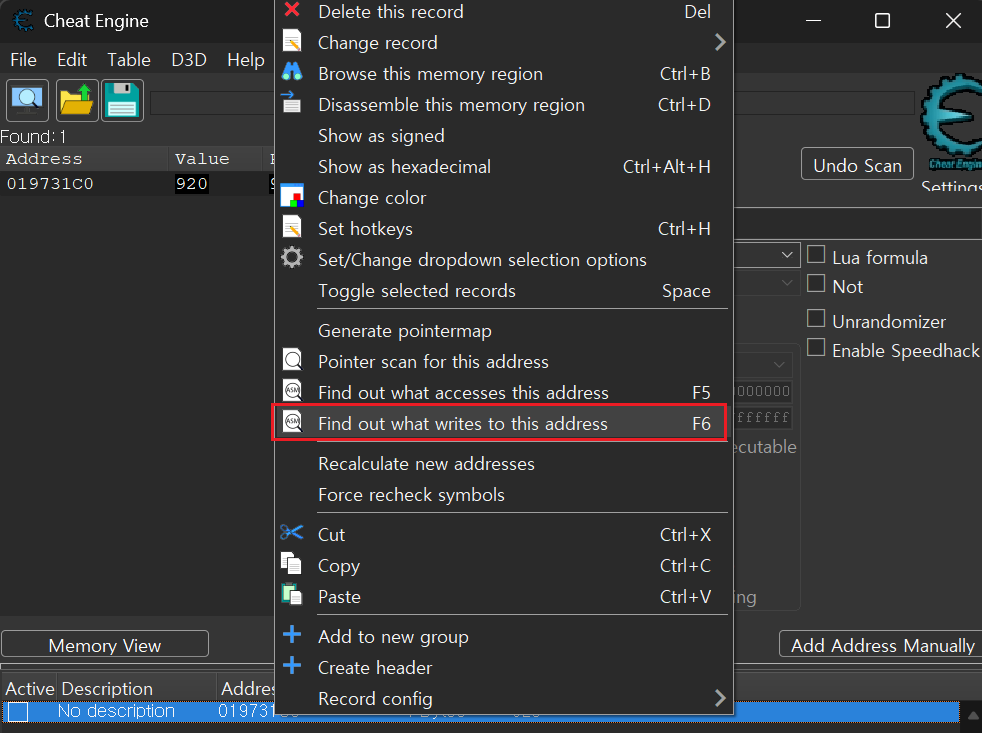
Task: Check the Enable Speedhack option
Action: click(x=816, y=349)
